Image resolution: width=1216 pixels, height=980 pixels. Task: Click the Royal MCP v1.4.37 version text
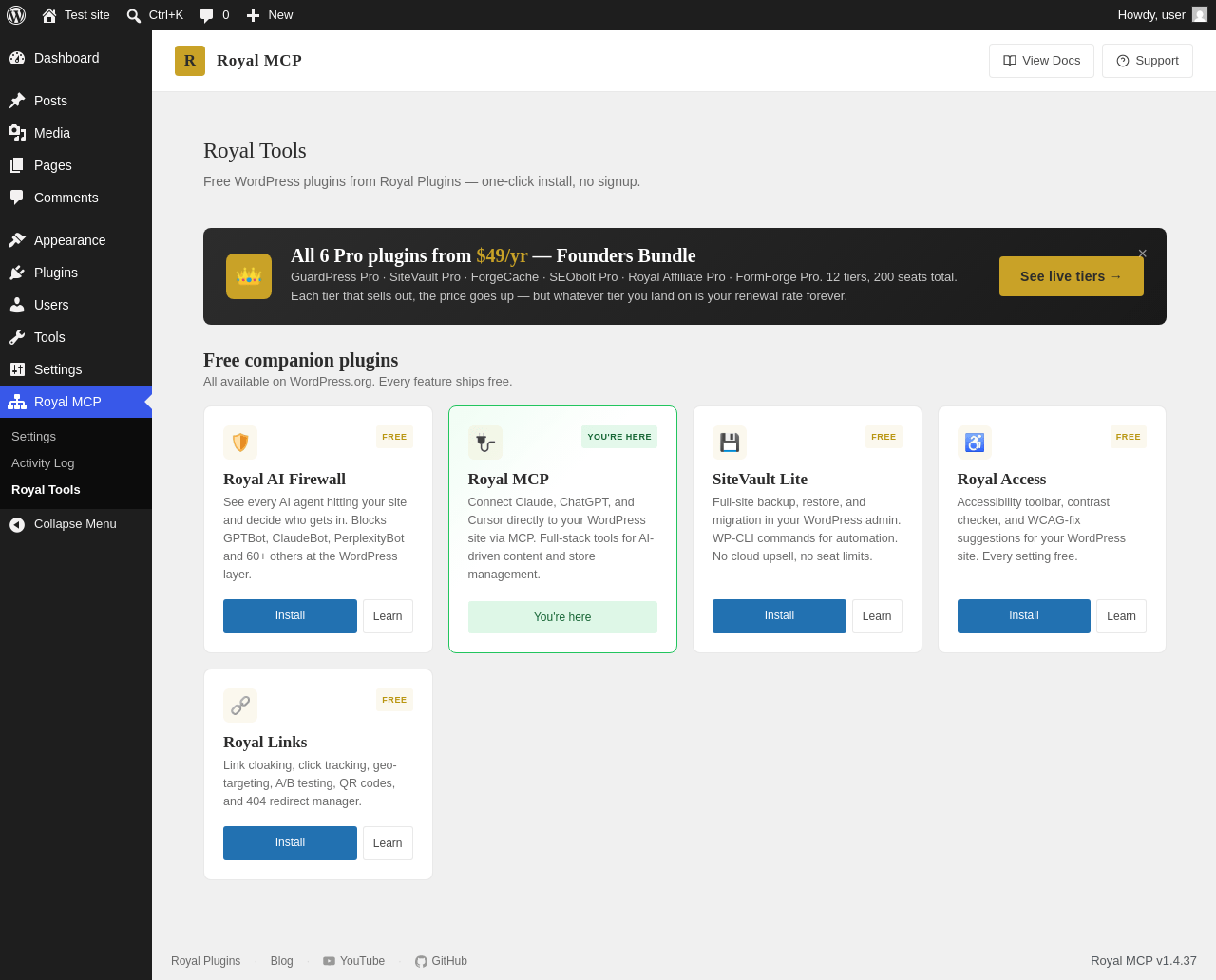point(1144,961)
